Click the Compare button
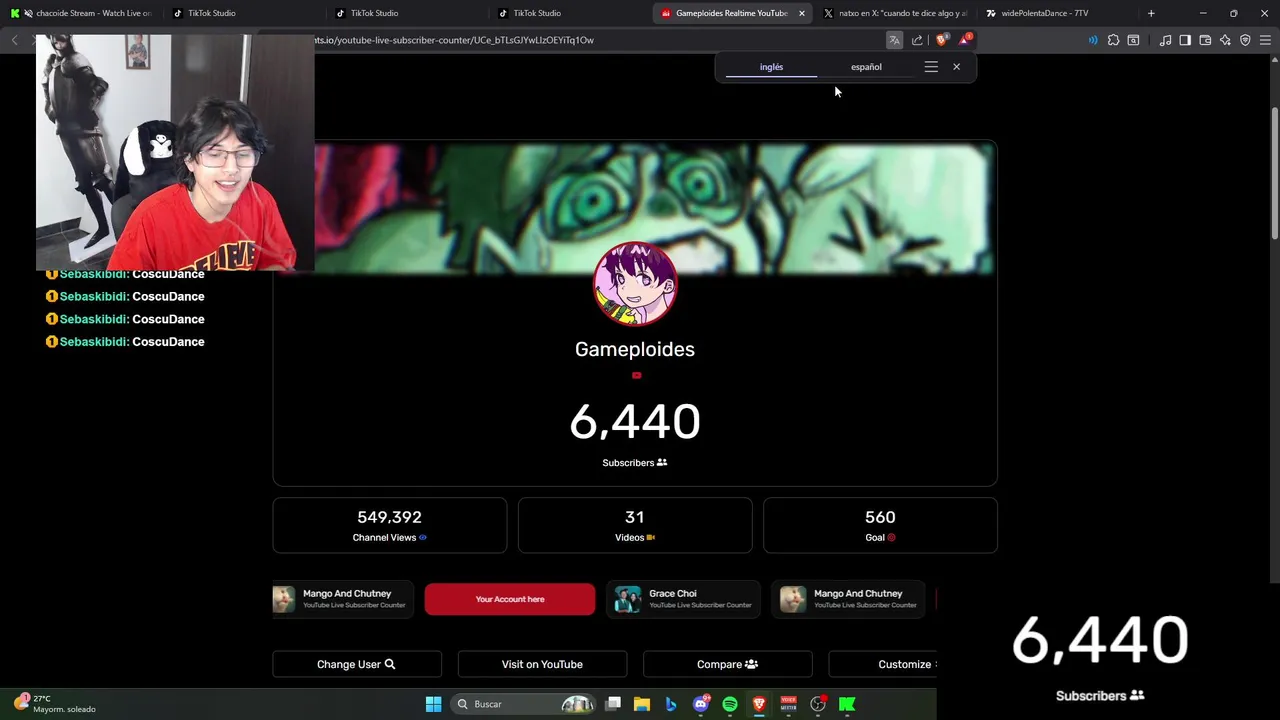Viewport: 1280px width, 720px height. coord(728,664)
